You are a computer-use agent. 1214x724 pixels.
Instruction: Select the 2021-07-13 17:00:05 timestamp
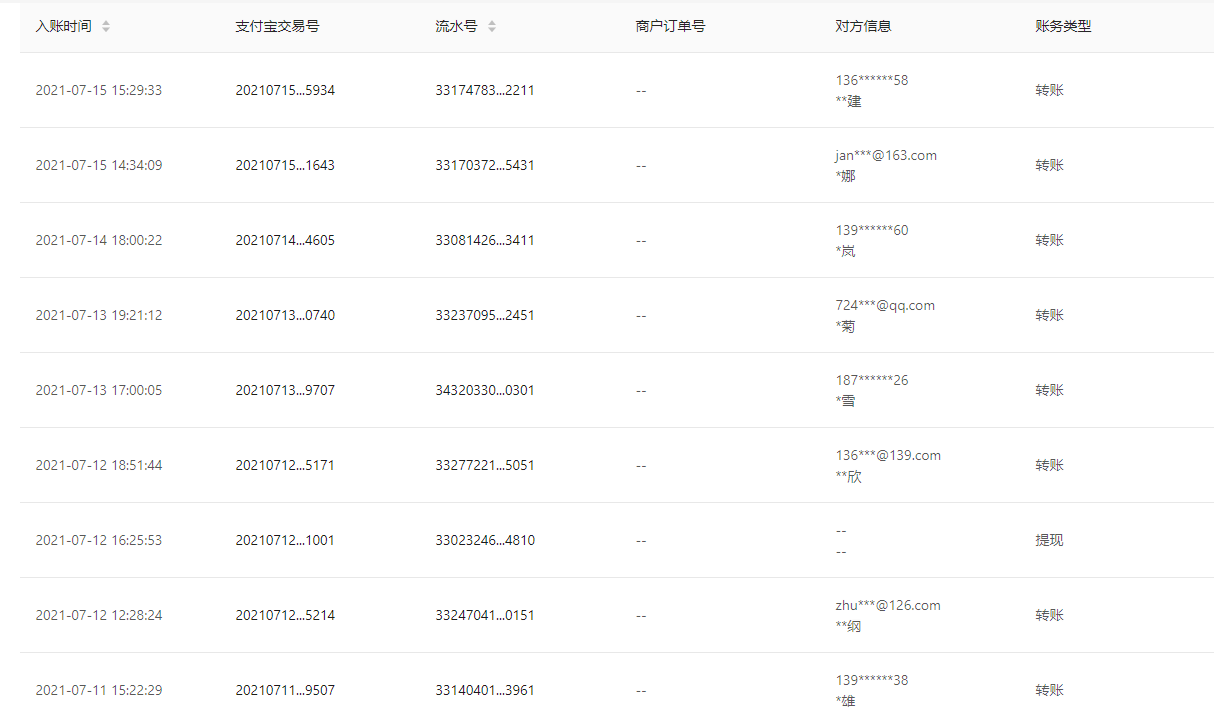tap(98, 390)
